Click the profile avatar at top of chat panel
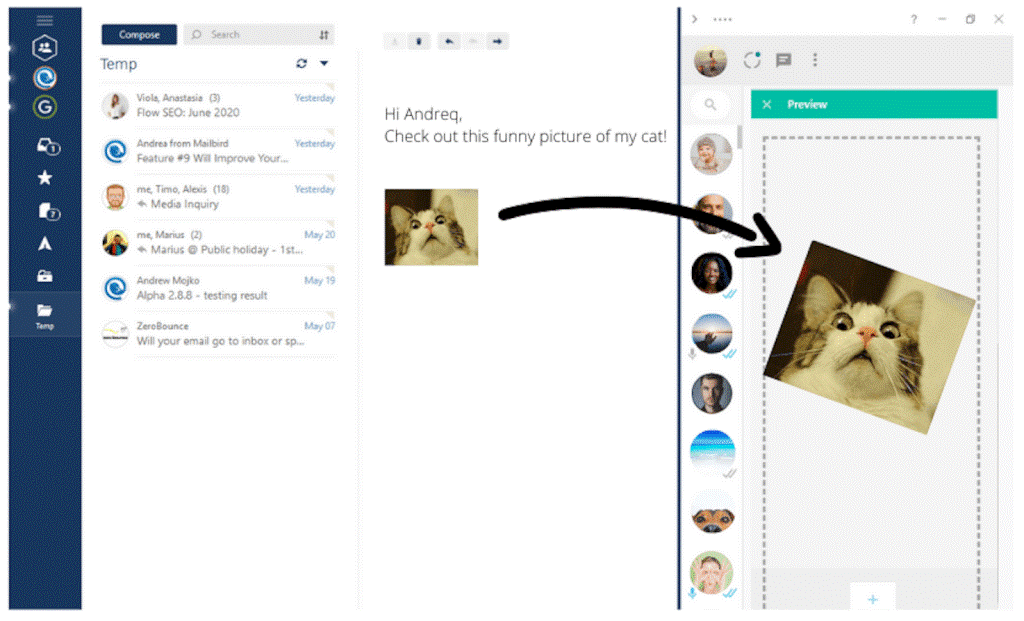The height and width of the screenshot is (621, 1024). coord(711,61)
